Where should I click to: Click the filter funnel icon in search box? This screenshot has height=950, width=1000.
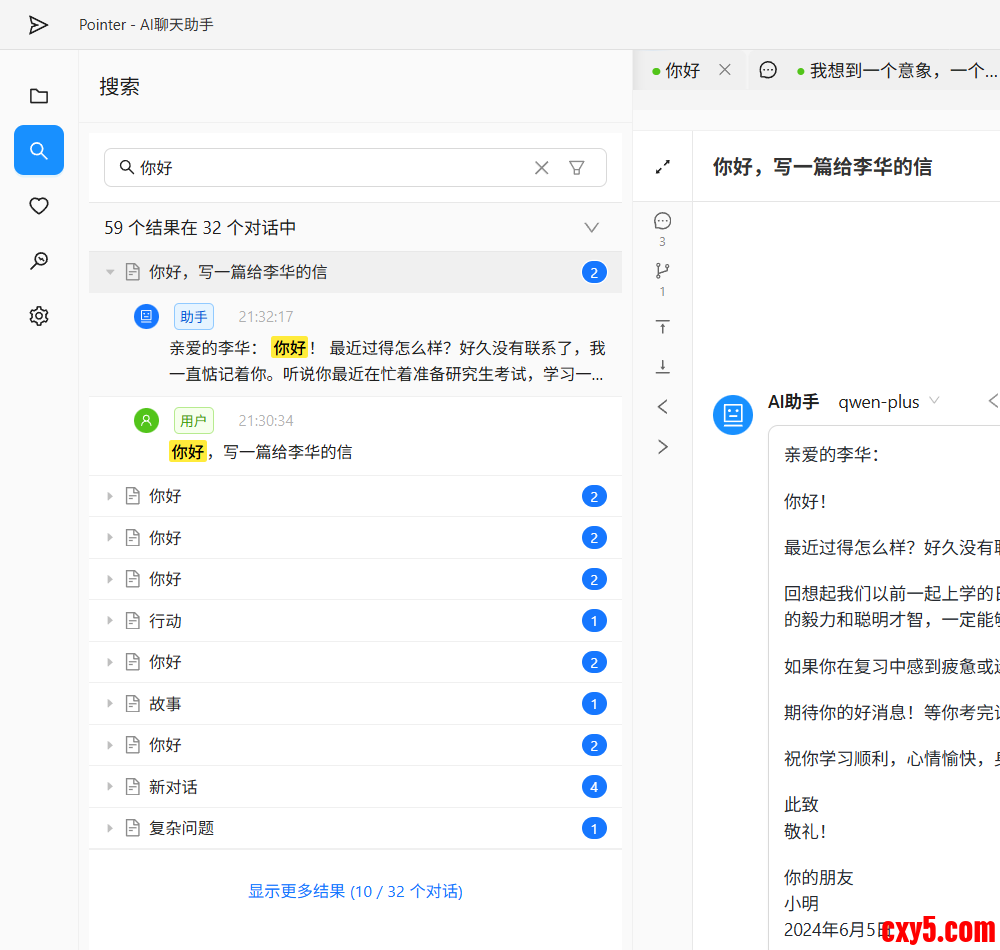coord(577,168)
